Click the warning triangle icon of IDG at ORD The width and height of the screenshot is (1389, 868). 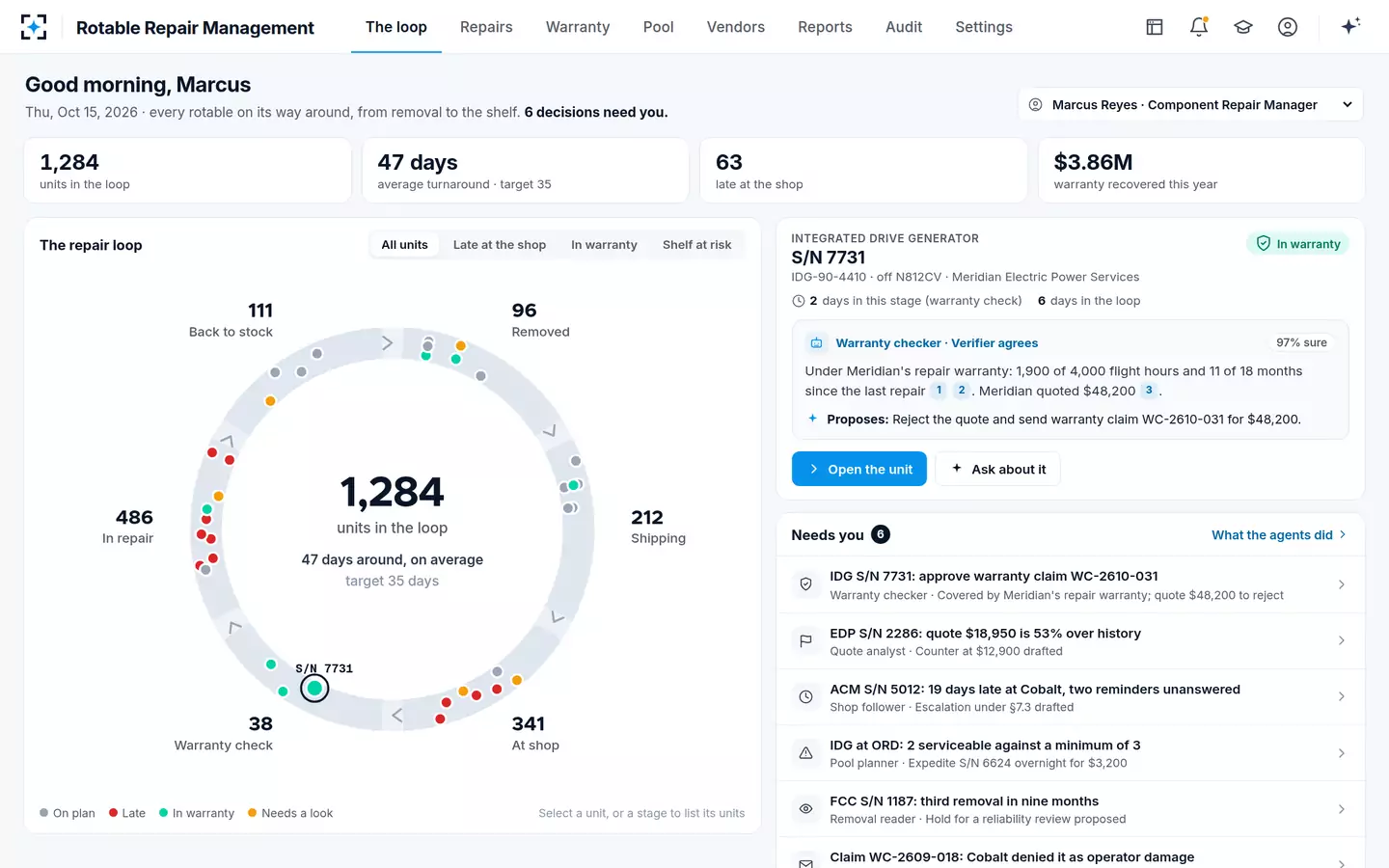click(805, 752)
